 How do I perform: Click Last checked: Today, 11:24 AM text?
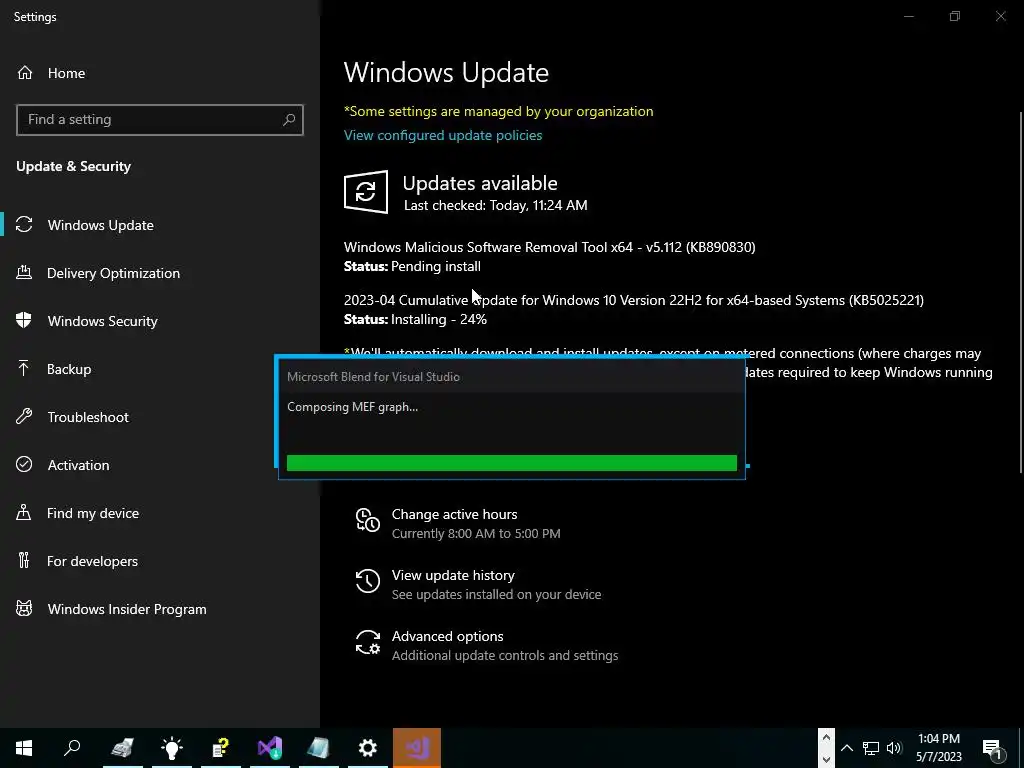point(496,205)
